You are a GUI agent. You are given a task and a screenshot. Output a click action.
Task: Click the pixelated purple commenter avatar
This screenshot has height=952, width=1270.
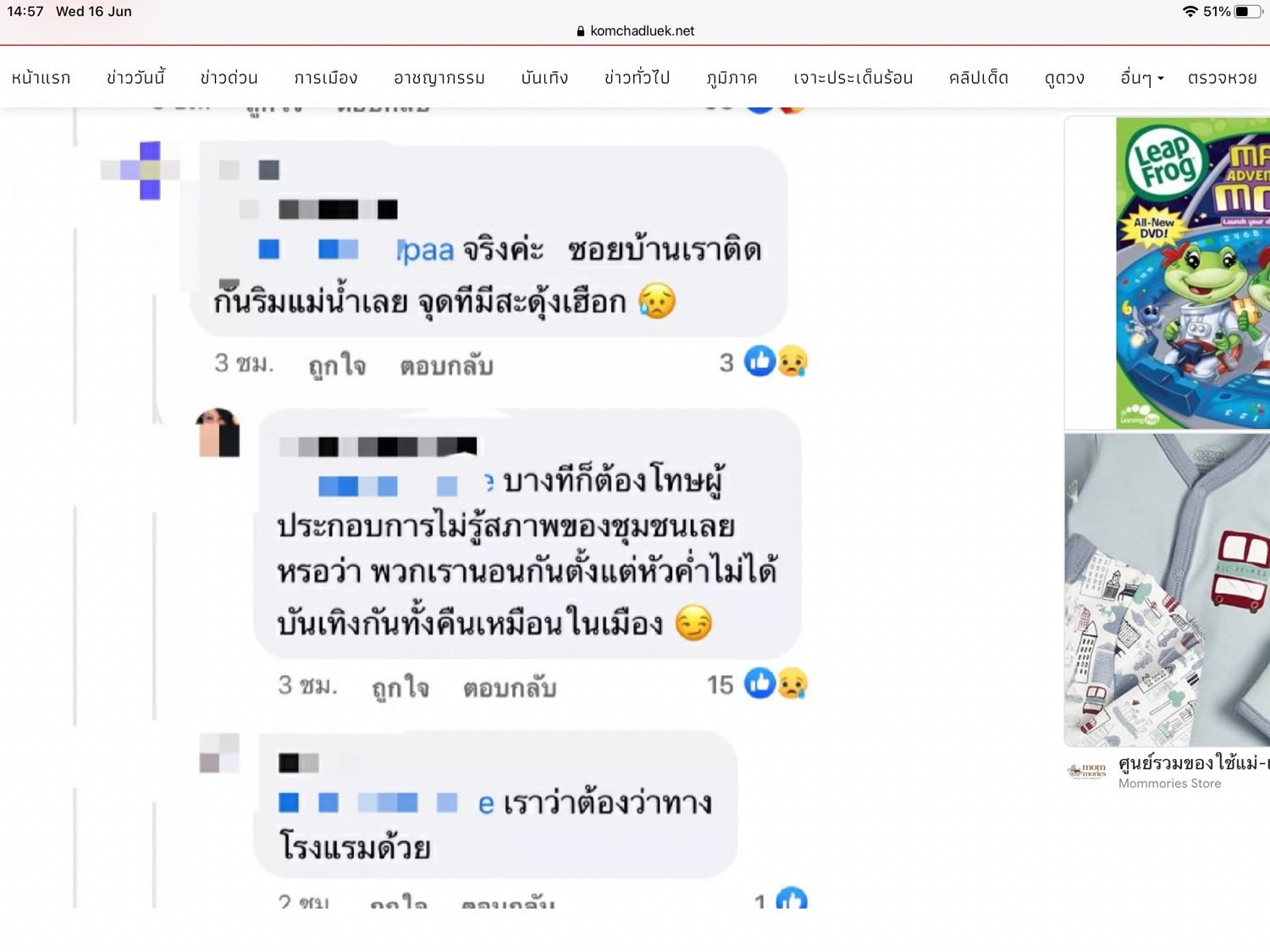pyautogui.click(x=141, y=170)
